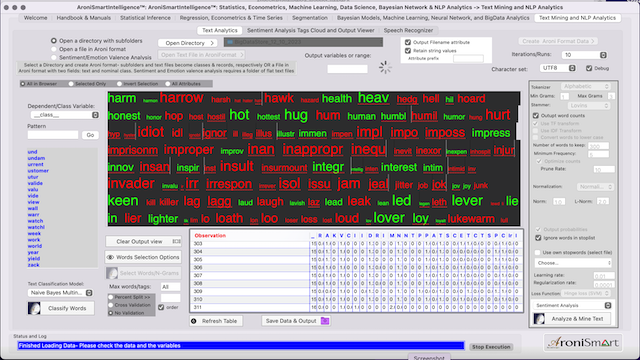Click the Refresh Table button
Image resolution: width=640 pixels, height=360 pixels.
pos(216,321)
